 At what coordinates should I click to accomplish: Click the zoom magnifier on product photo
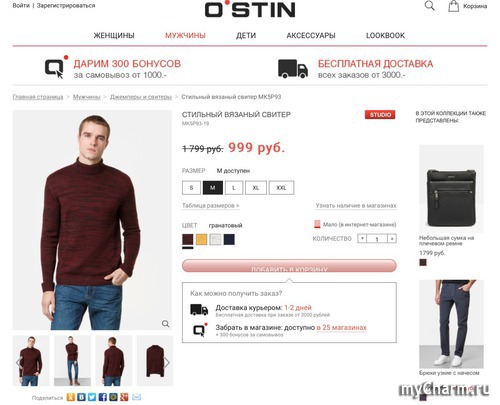point(165,324)
